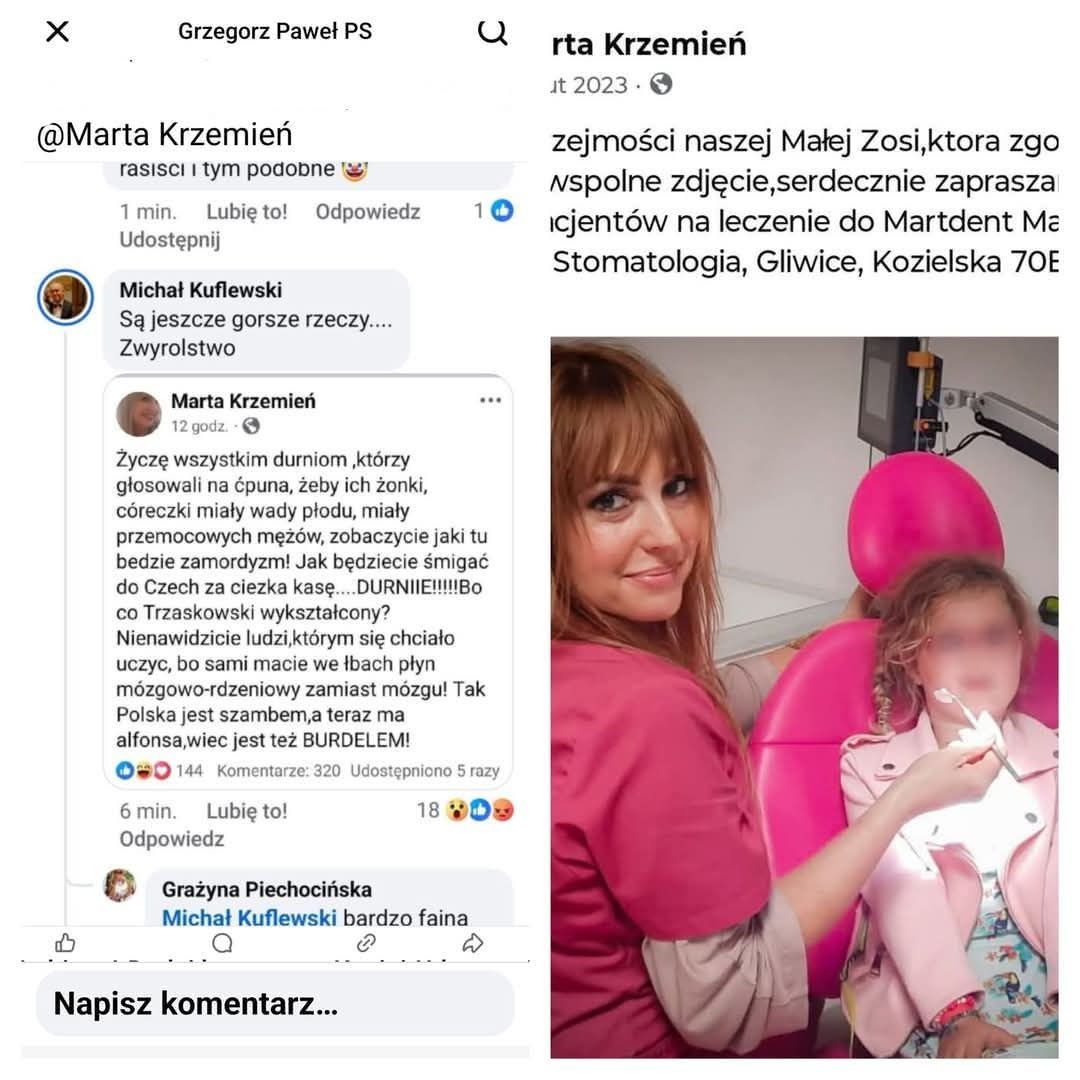Click Odpowiedz under Kuflewski's comment

(x=172, y=839)
